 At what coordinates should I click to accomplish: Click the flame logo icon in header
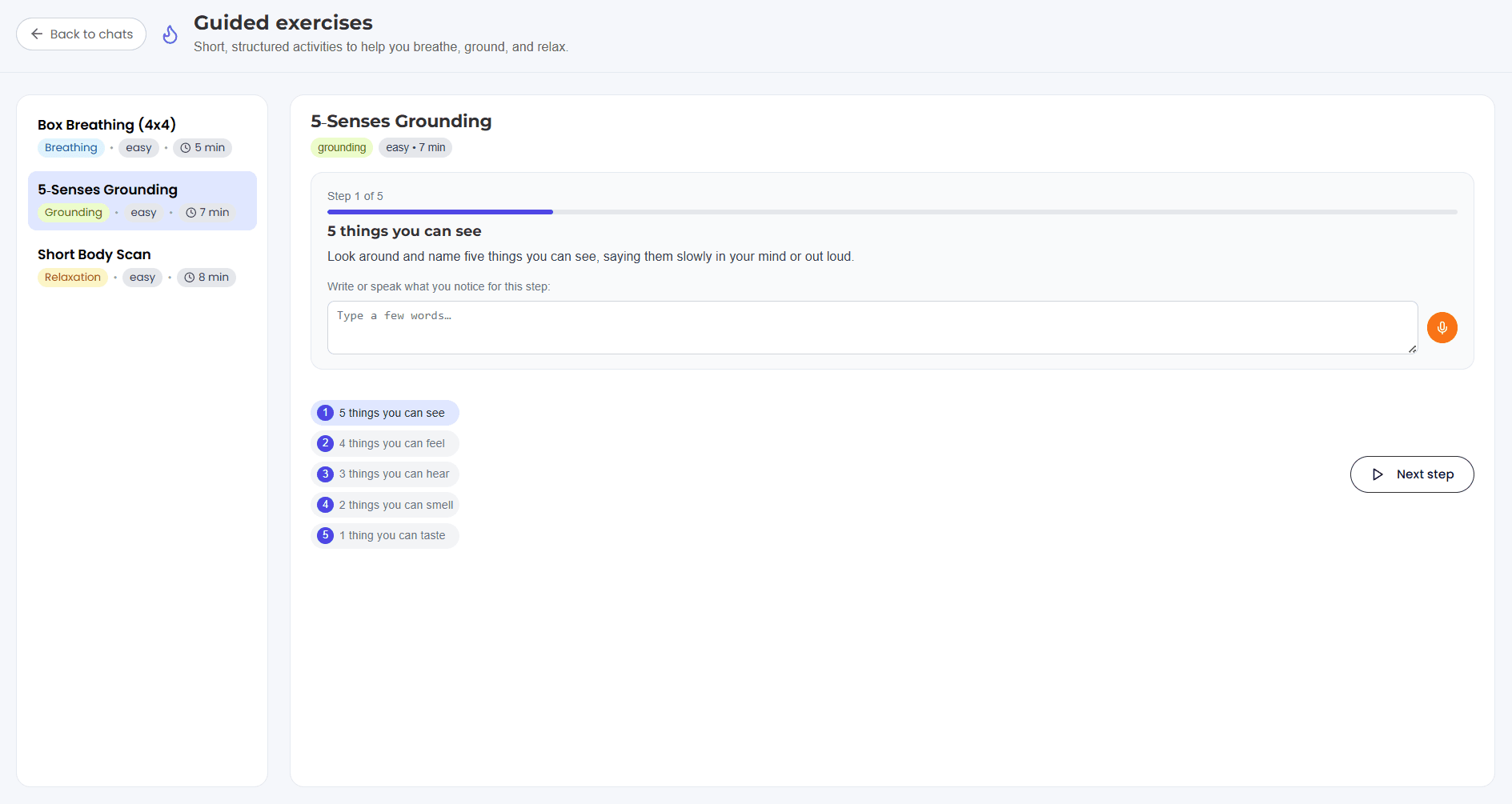tap(170, 34)
